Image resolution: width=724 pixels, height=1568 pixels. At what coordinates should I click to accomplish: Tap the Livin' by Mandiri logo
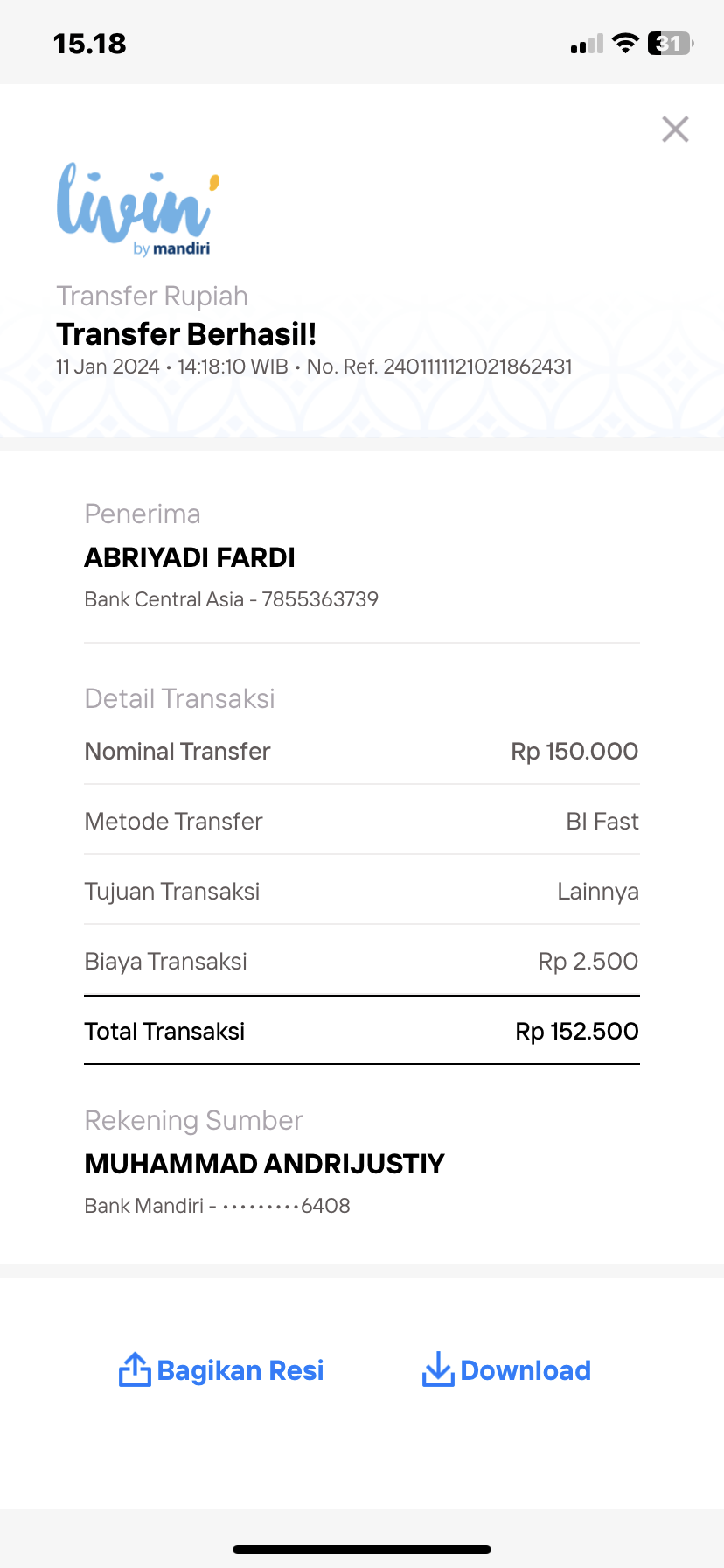138,210
